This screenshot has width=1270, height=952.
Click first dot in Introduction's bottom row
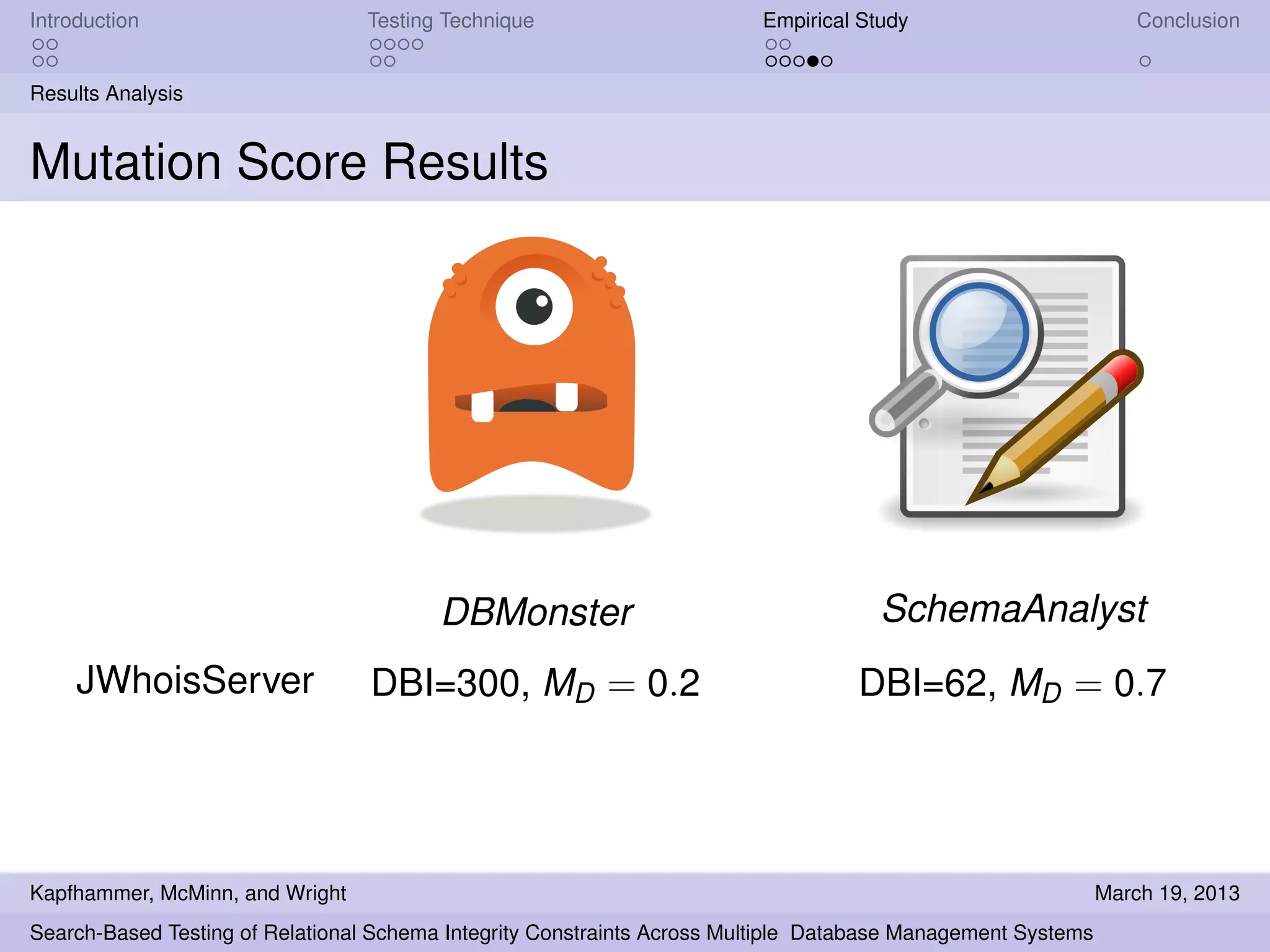tap(38, 61)
